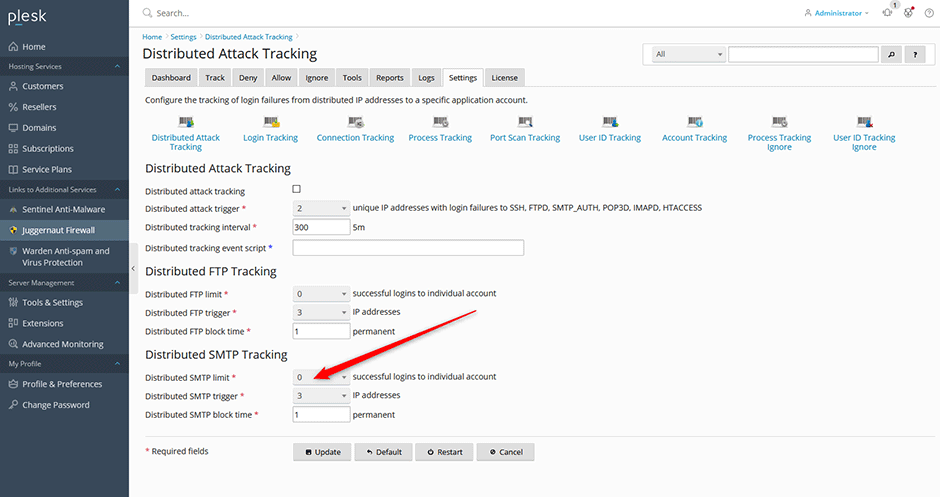Viewport: 940px width, 497px height.
Task: Open the Distributed FTP trigger dropdown
Action: coord(321,312)
